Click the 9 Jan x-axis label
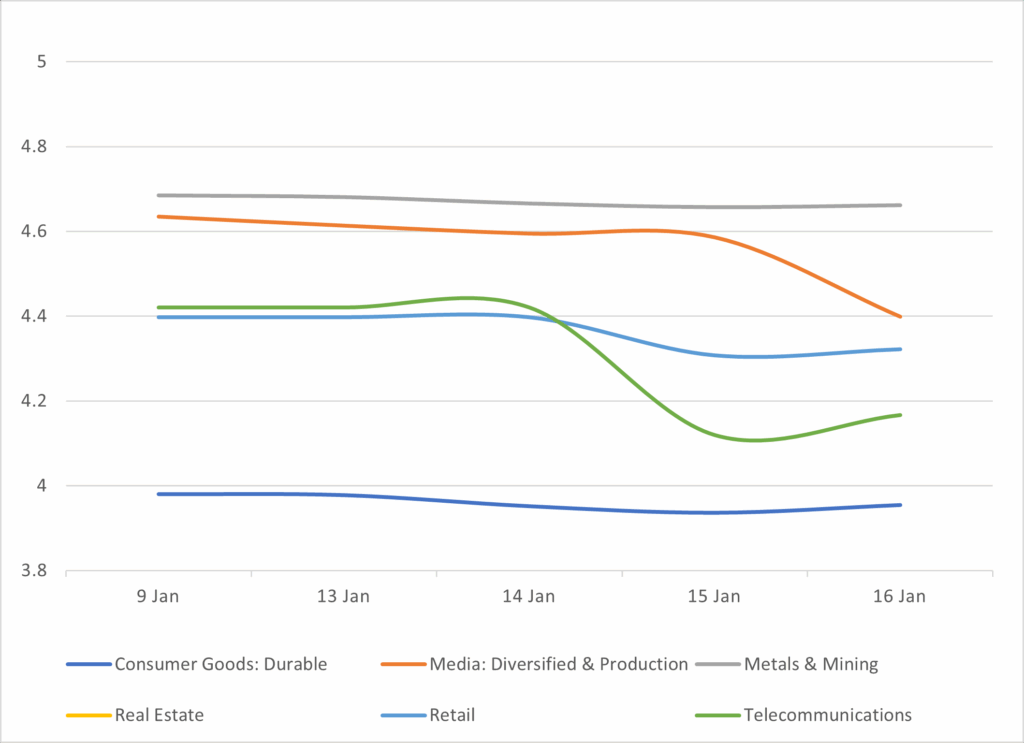1024x743 pixels. click(158, 597)
